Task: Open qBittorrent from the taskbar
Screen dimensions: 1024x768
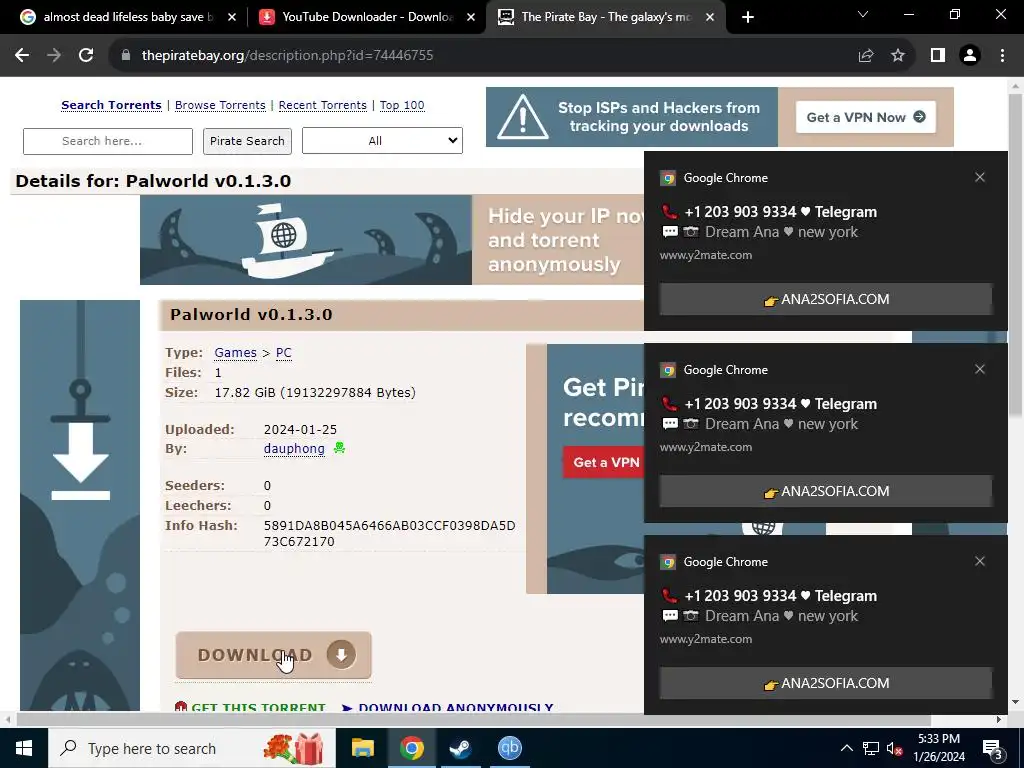Action: point(509,748)
